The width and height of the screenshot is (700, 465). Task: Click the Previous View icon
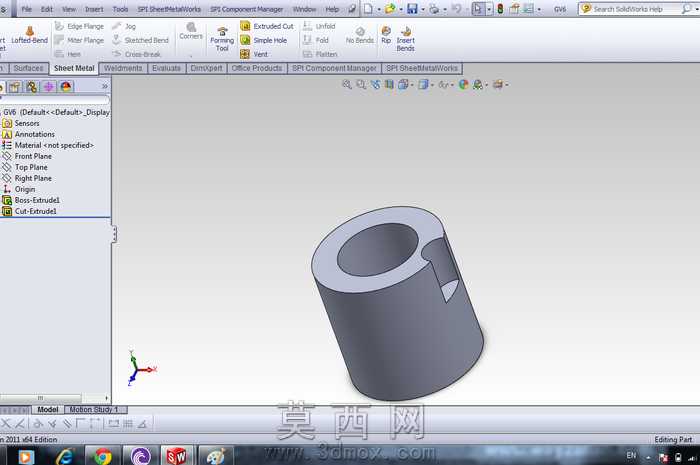pyautogui.click(x=375, y=84)
